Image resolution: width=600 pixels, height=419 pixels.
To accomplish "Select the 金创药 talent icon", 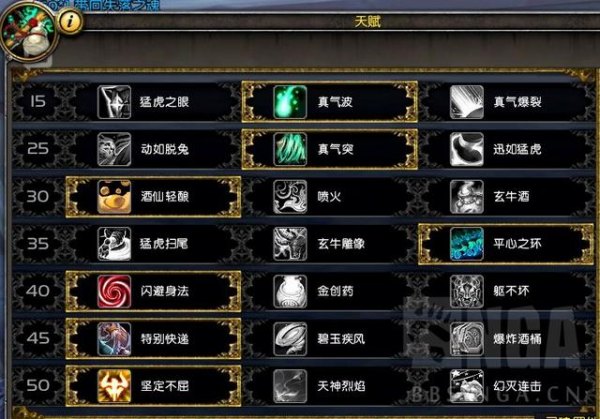I will point(290,291).
